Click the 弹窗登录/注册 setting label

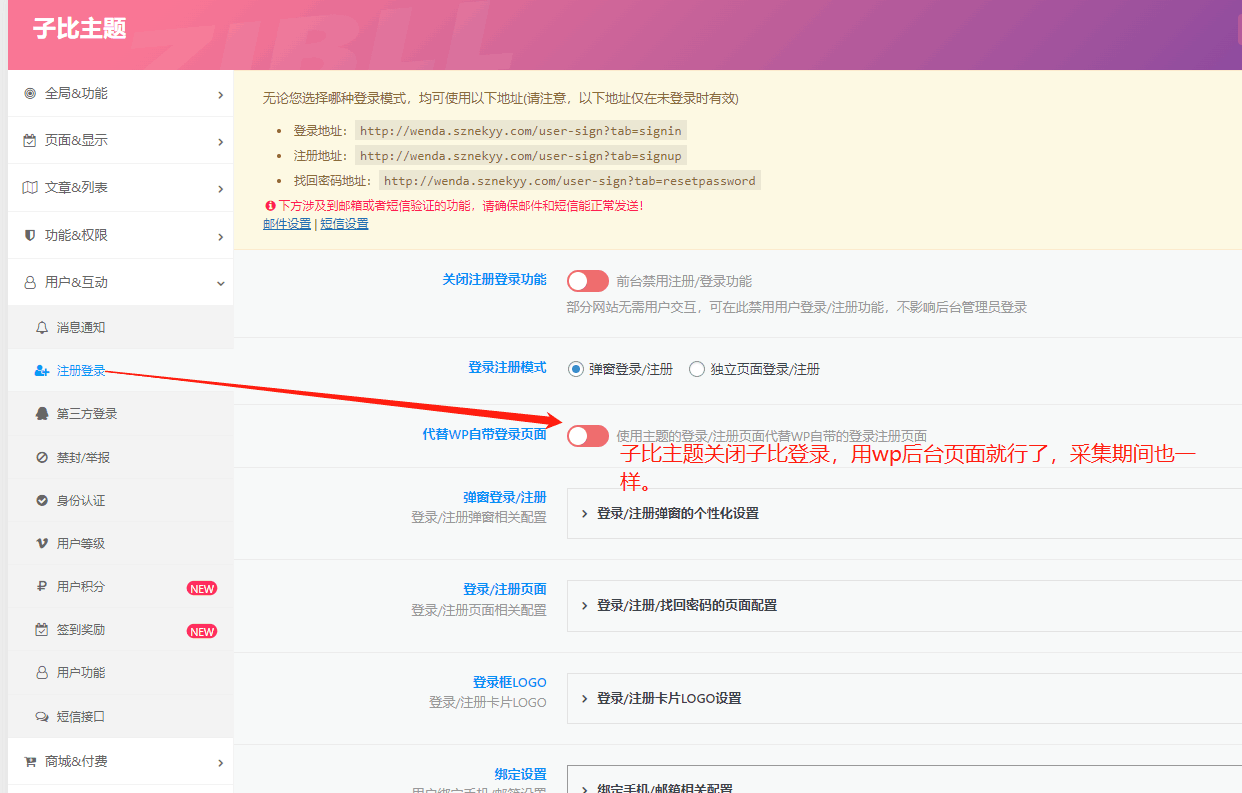[x=505, y=497]
